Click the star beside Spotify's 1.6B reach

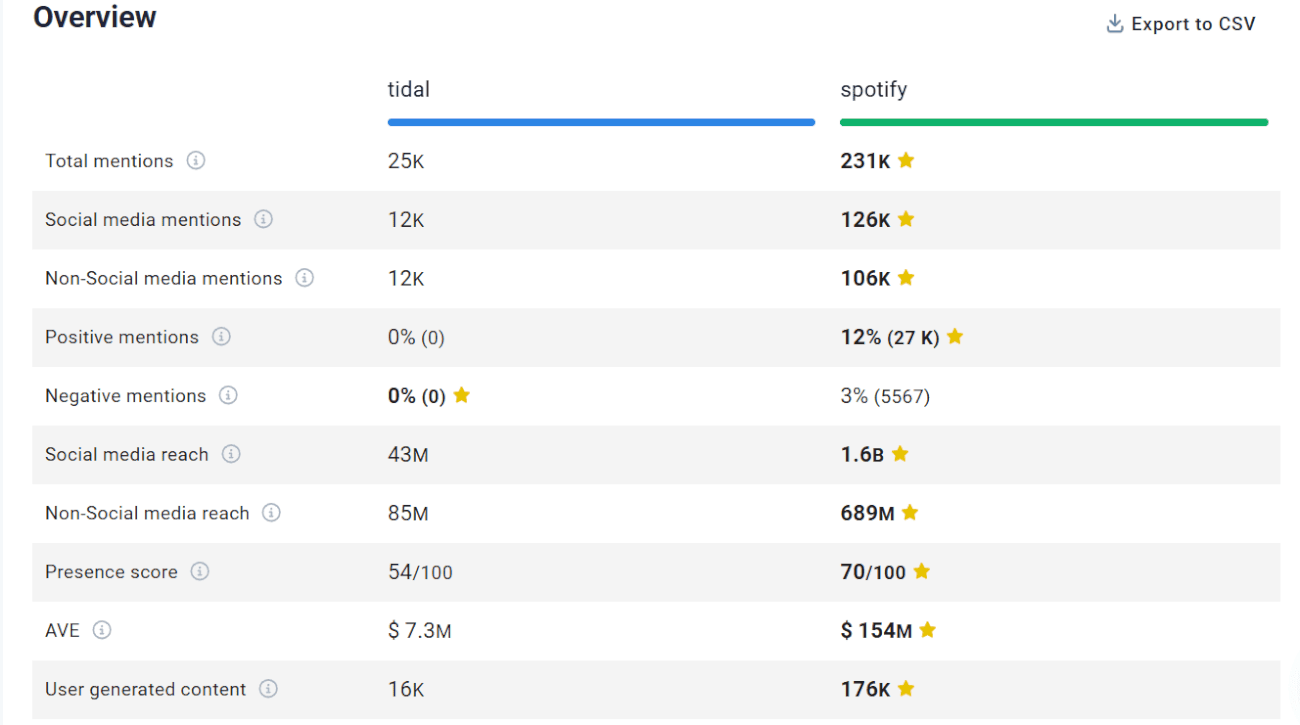pyautogui.click(x=898, y=453)
